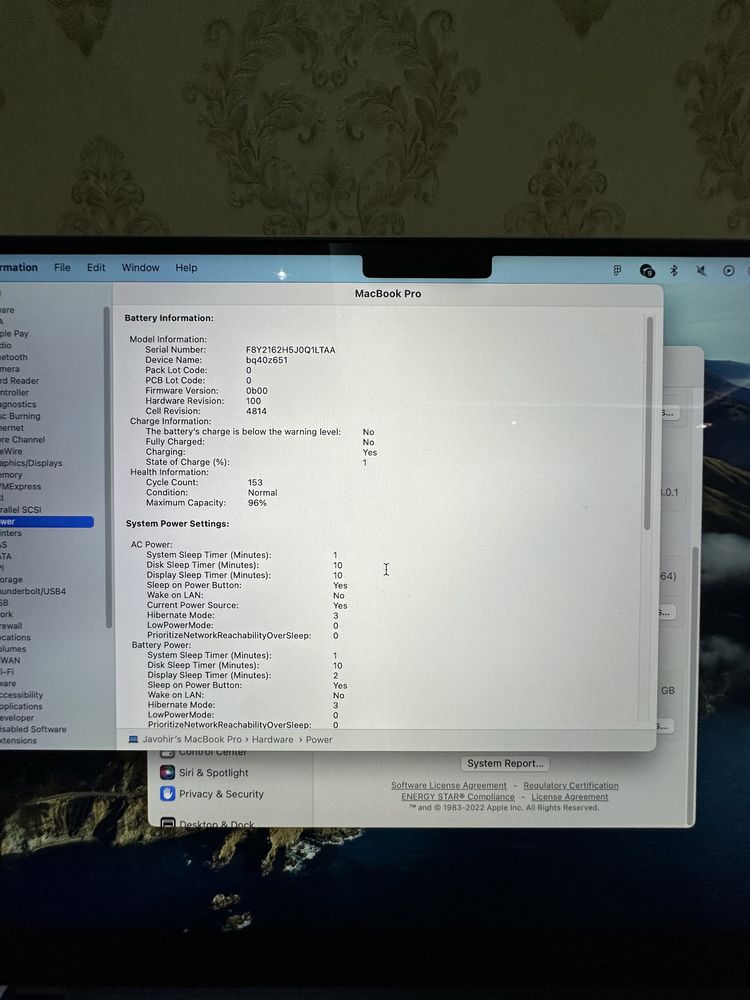The image size is (750, 1000).
Task: Click the sidebar list scrollbar
Action: point(108,467)
